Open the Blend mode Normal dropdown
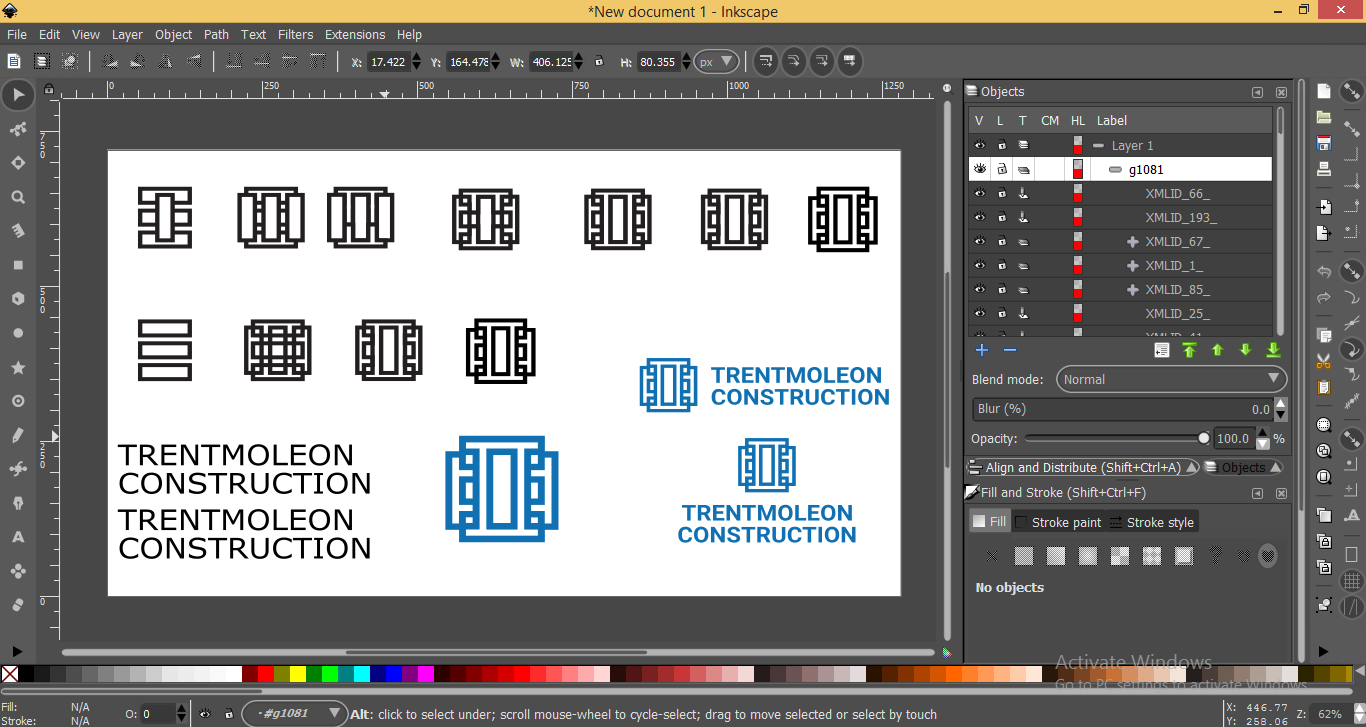The width and height of the screenshot is (1366, 727). [1171, 379]
